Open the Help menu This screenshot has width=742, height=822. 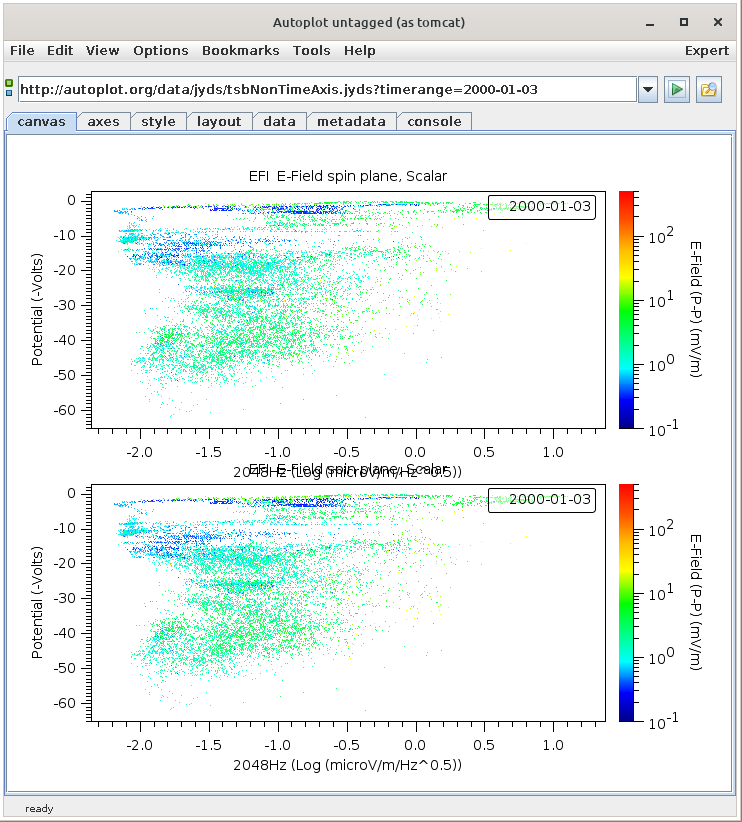point(359,50)
